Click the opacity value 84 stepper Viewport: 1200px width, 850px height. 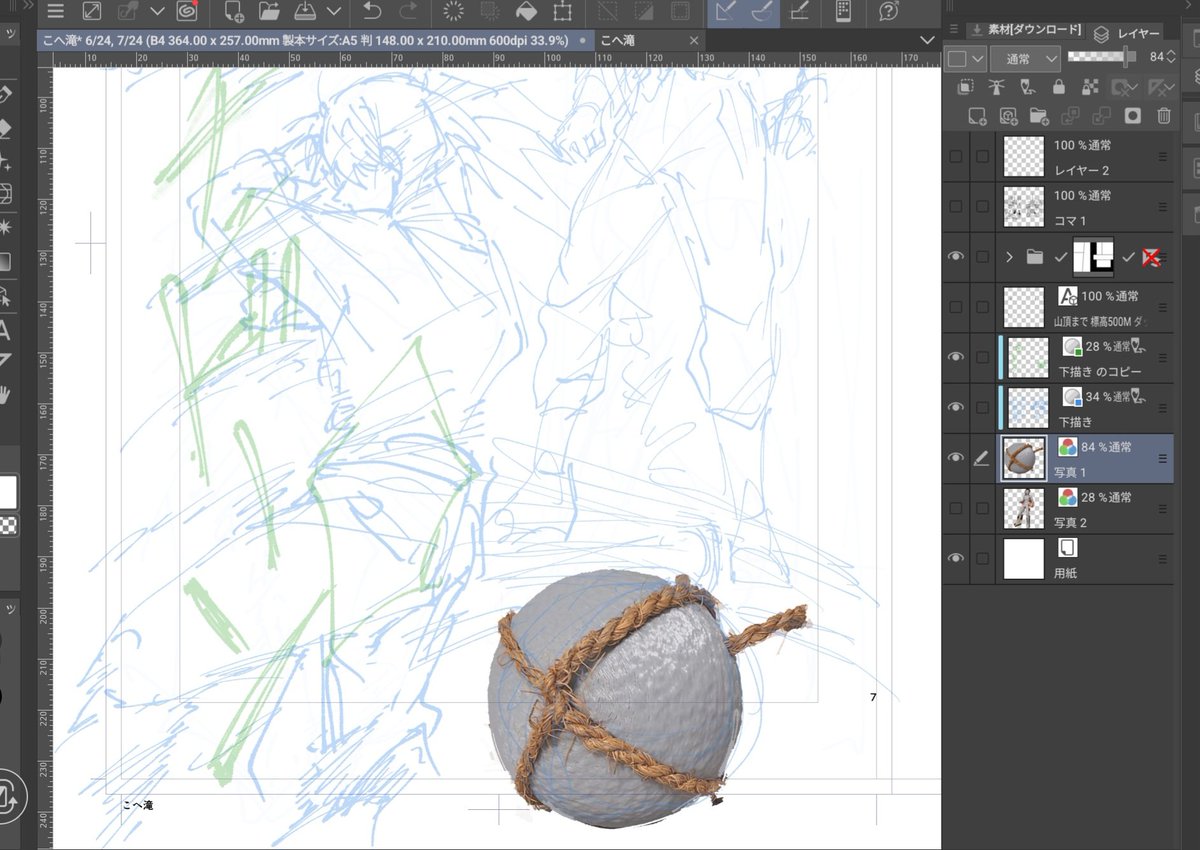[x=1170, y=58]
